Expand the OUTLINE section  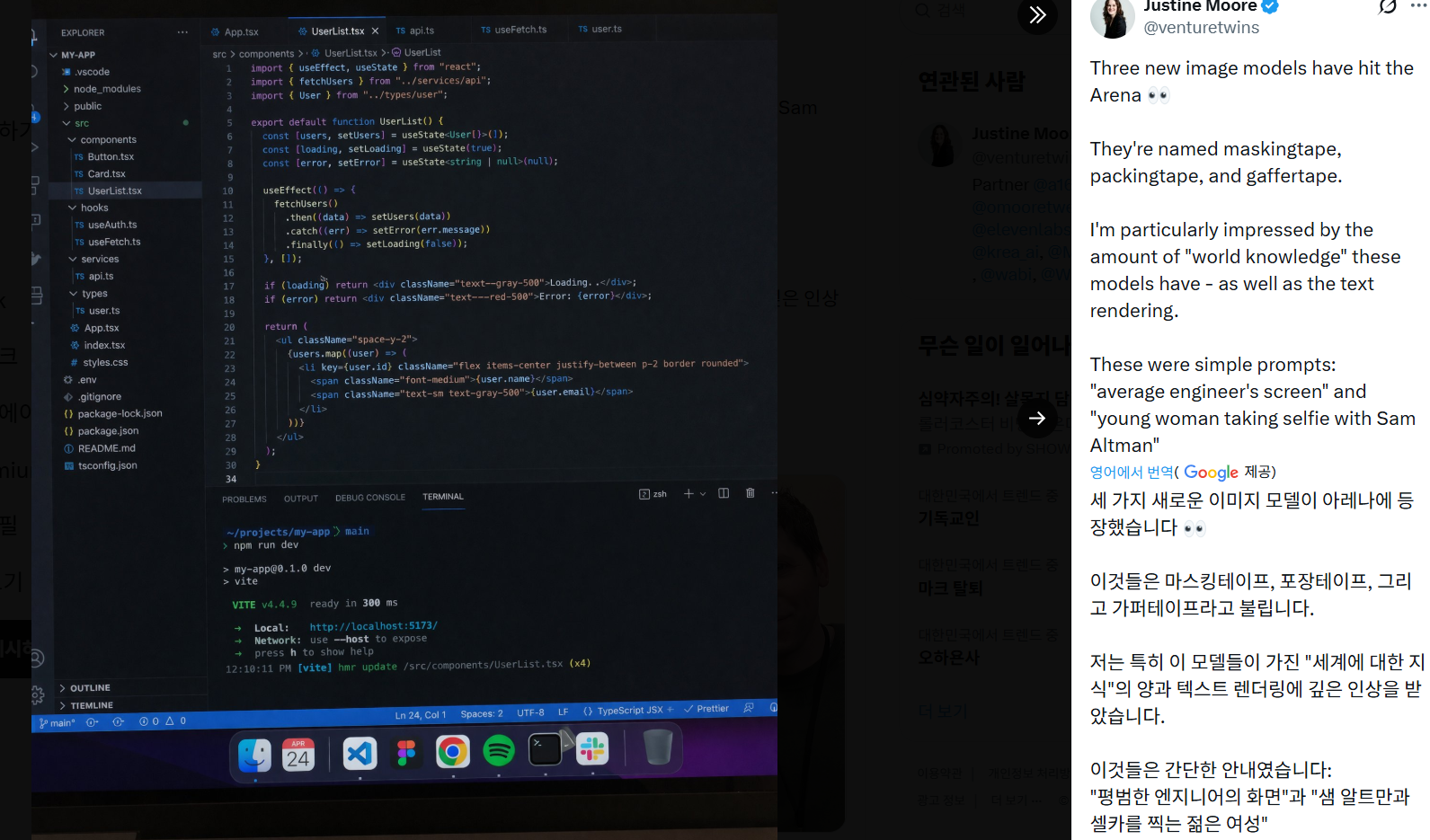(90, 688)
